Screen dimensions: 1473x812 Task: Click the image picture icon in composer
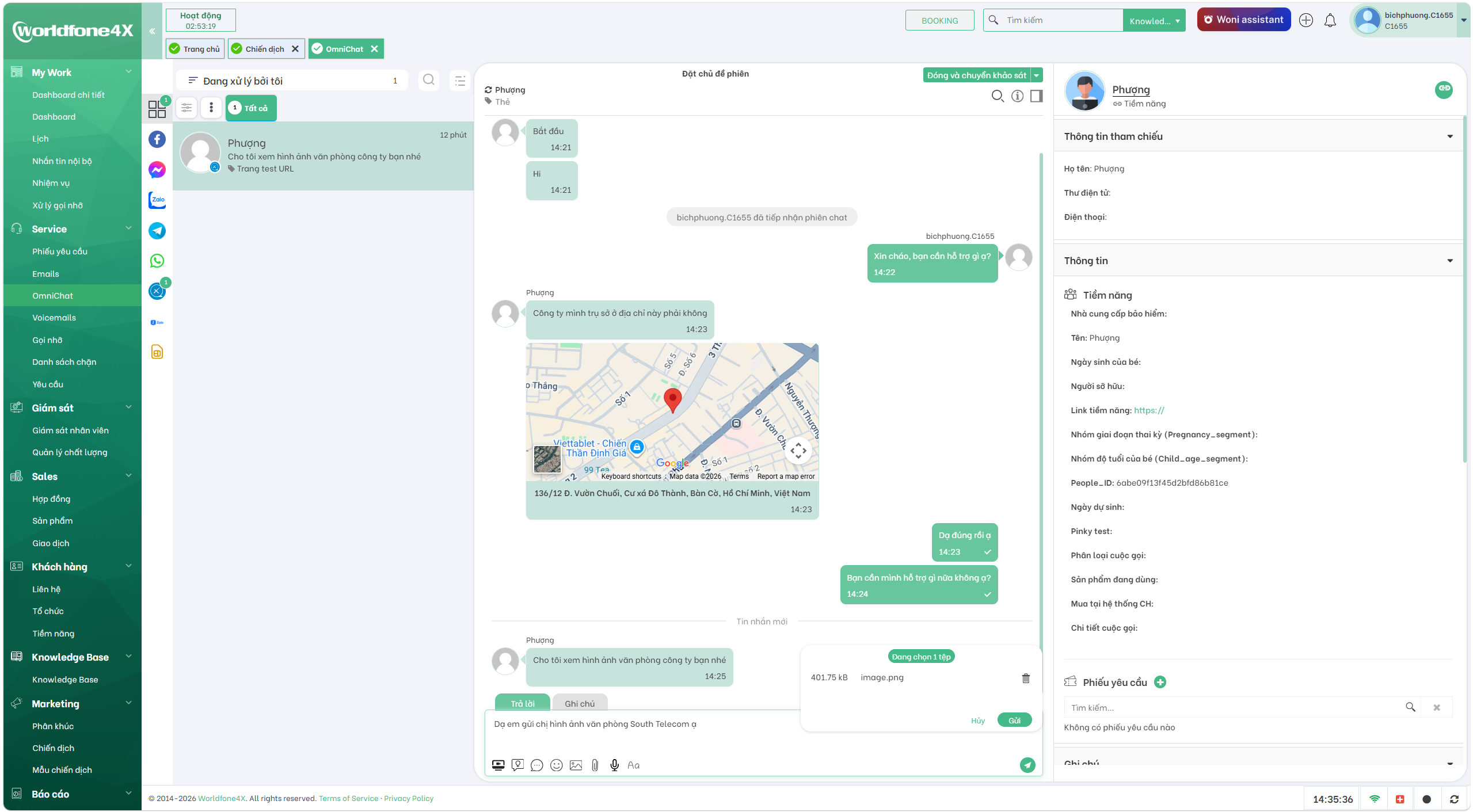coord(576,765)
